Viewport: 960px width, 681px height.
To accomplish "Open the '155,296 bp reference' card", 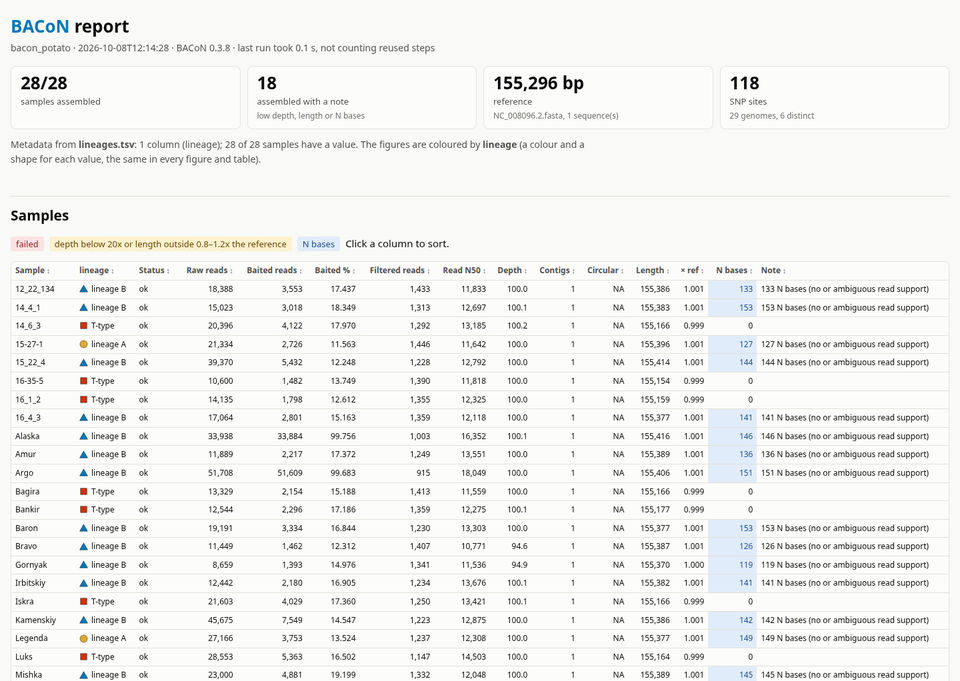I will (598, 97).
